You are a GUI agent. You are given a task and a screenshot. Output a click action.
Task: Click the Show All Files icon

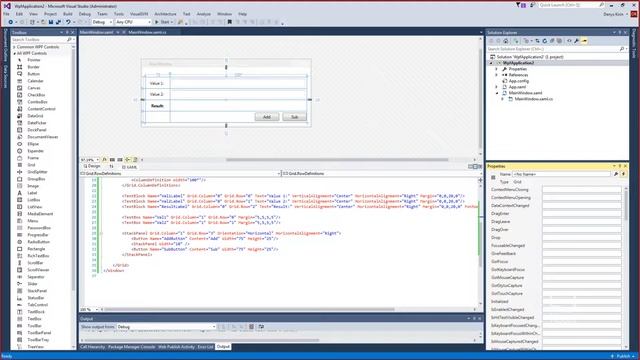tap(559, 41)
